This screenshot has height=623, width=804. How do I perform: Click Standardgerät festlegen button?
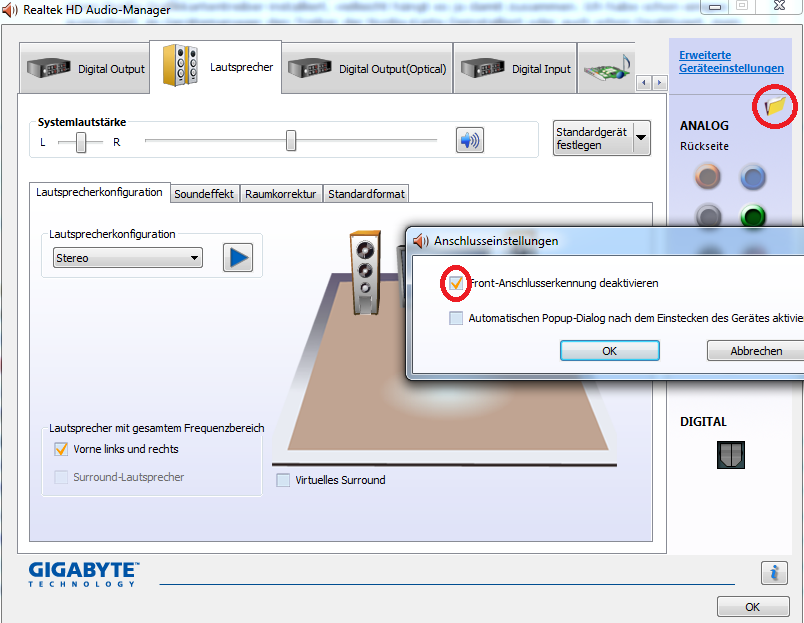(593, 138)
